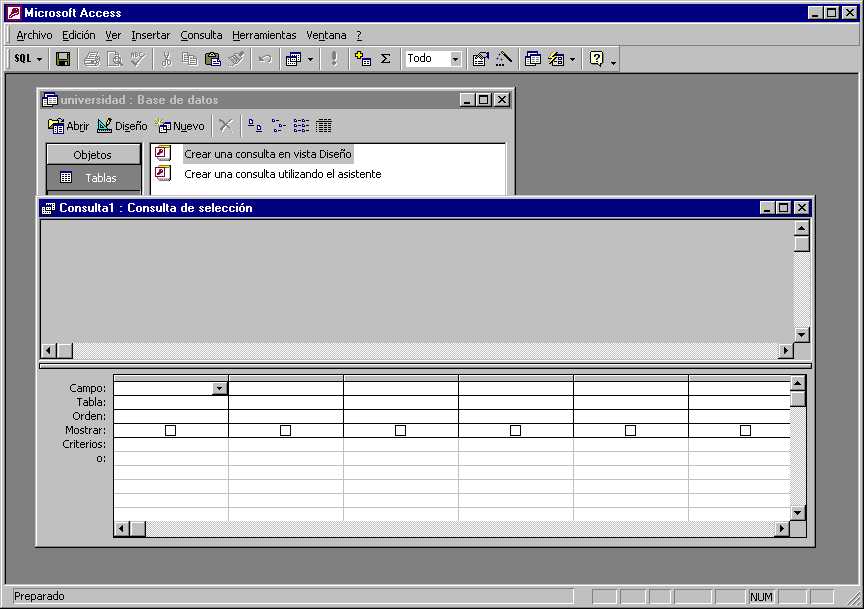Minimize the universidad database window
Viewport: 864px width, 609px height.
click(467, 100)
